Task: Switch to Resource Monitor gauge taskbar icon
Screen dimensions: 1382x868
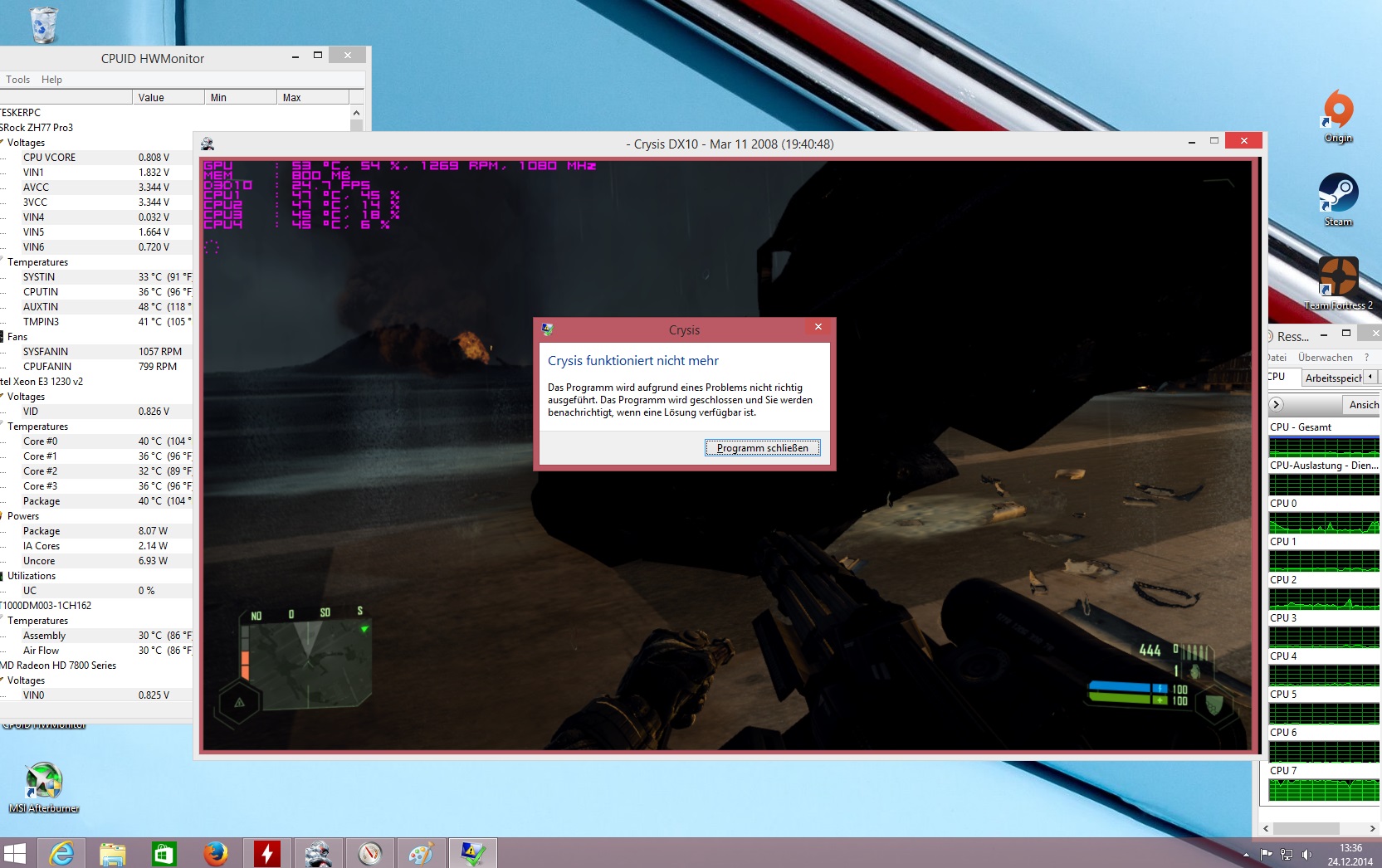Action: pos(369,853)
